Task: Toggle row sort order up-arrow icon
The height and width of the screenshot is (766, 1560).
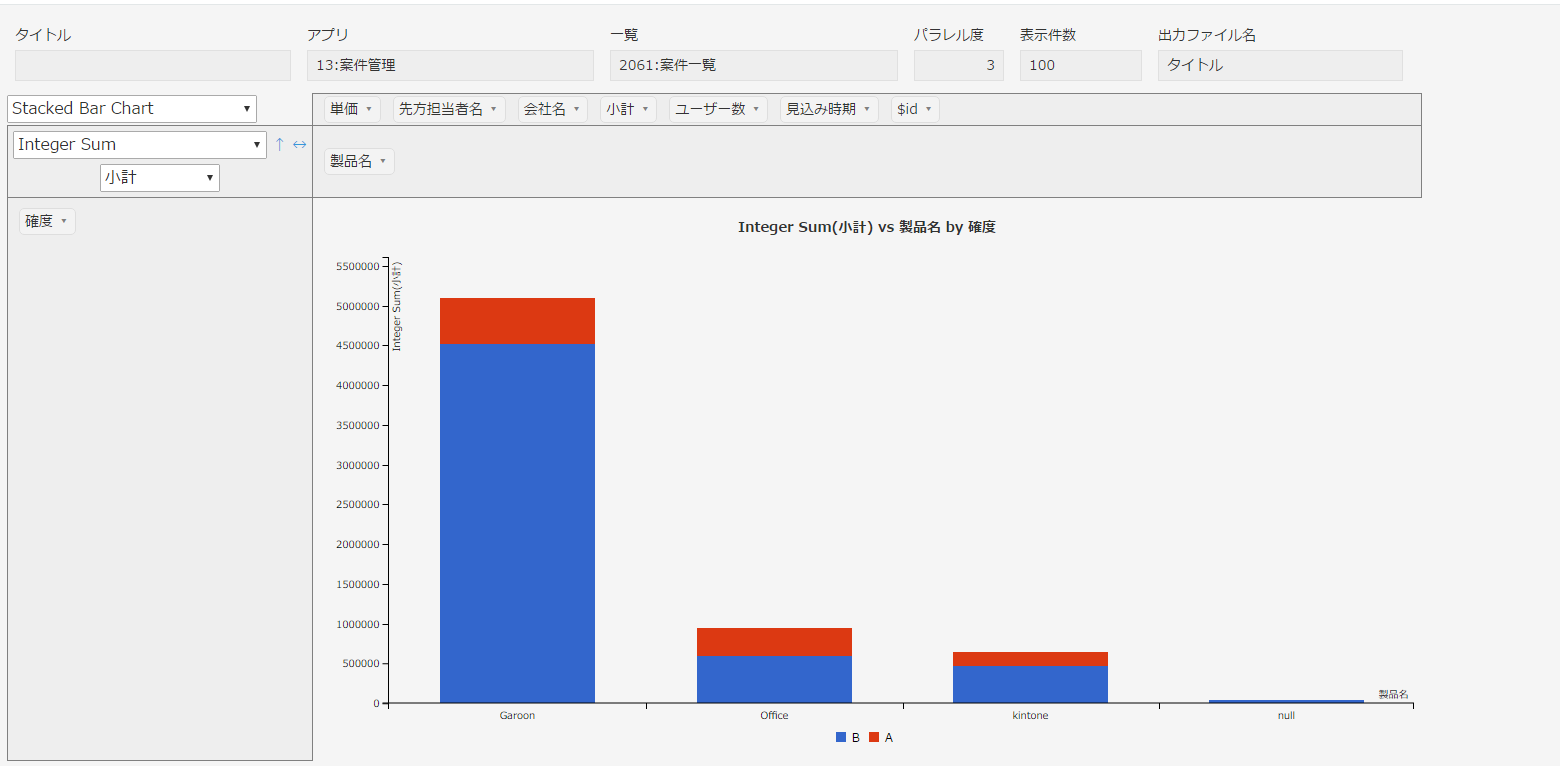Action: tap(279, 145)
